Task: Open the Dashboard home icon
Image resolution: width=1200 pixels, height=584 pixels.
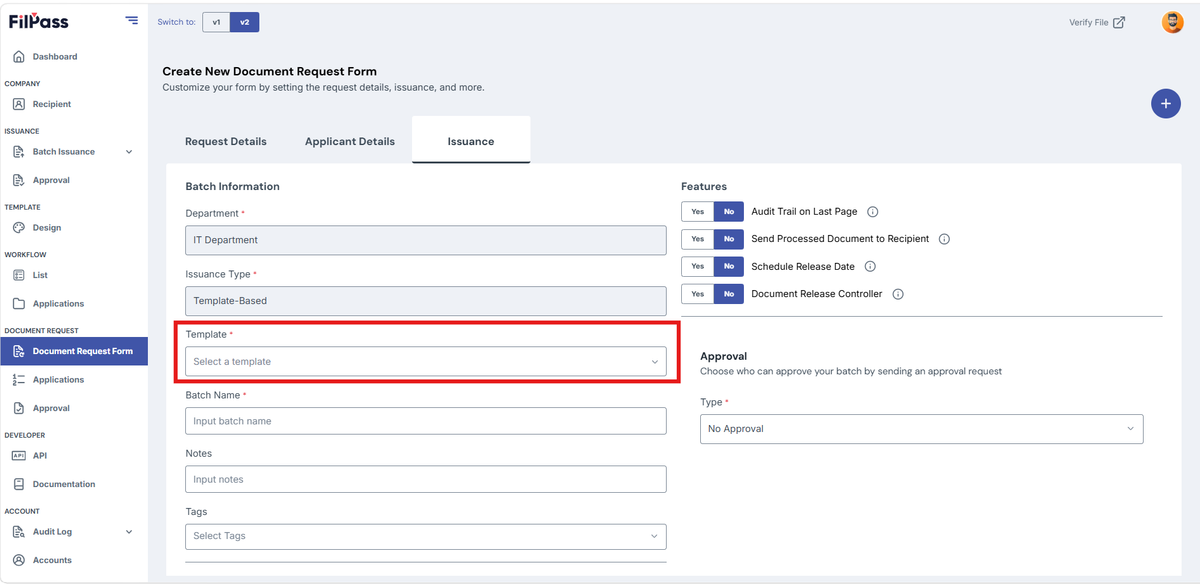Action: point(18,57)
